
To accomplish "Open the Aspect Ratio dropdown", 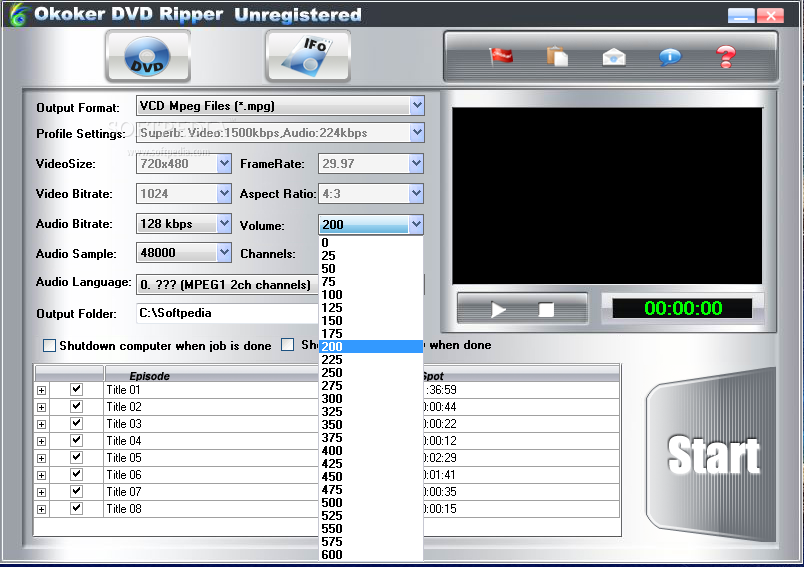I will tap(416, 193).
